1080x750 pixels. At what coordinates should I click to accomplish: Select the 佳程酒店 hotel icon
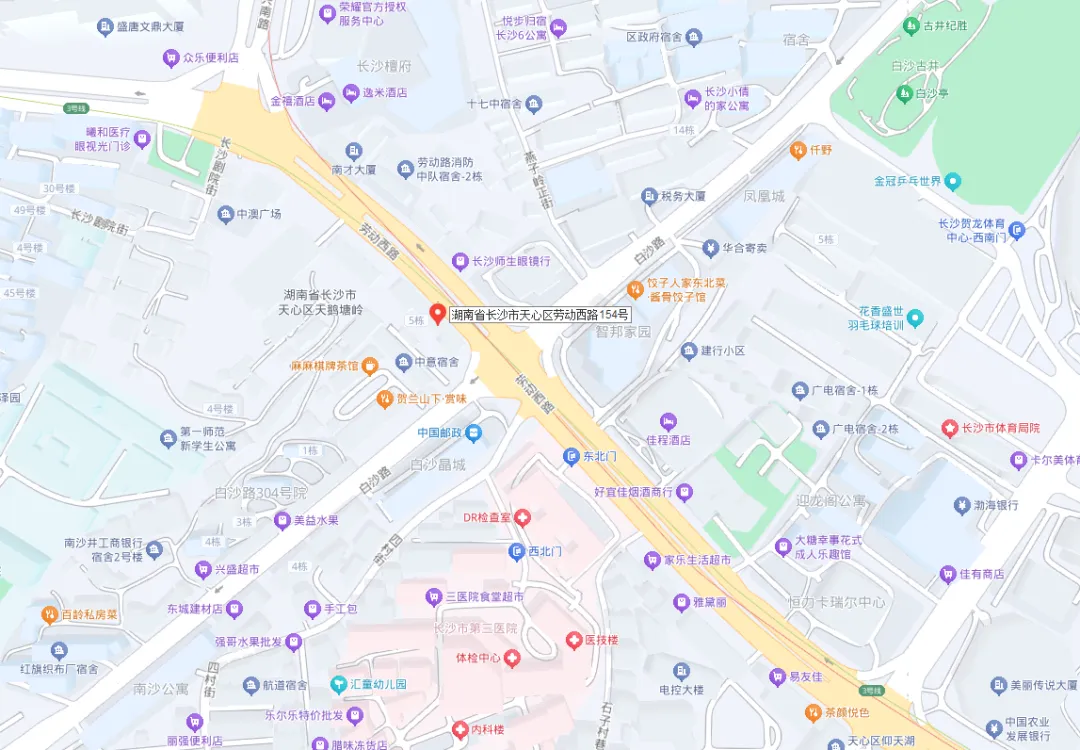668,421
